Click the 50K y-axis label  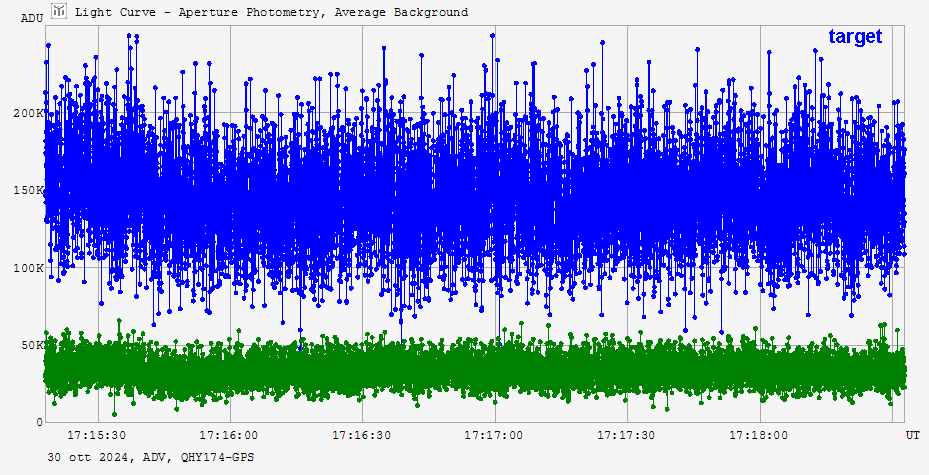[x=32, y=345]
